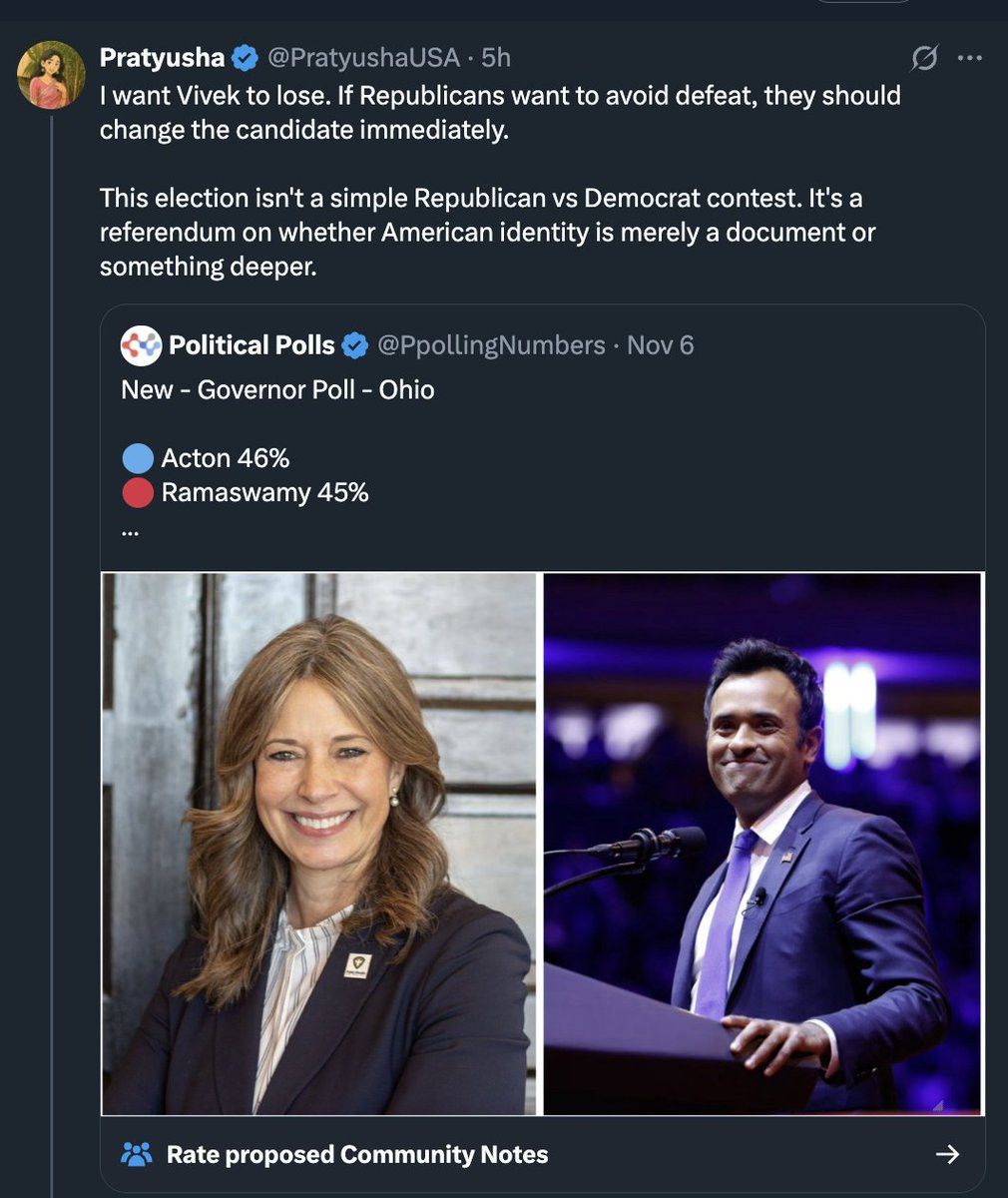Open the @PpollingNumbers handle
The image size is (1008, 1198).
point(491,345)
